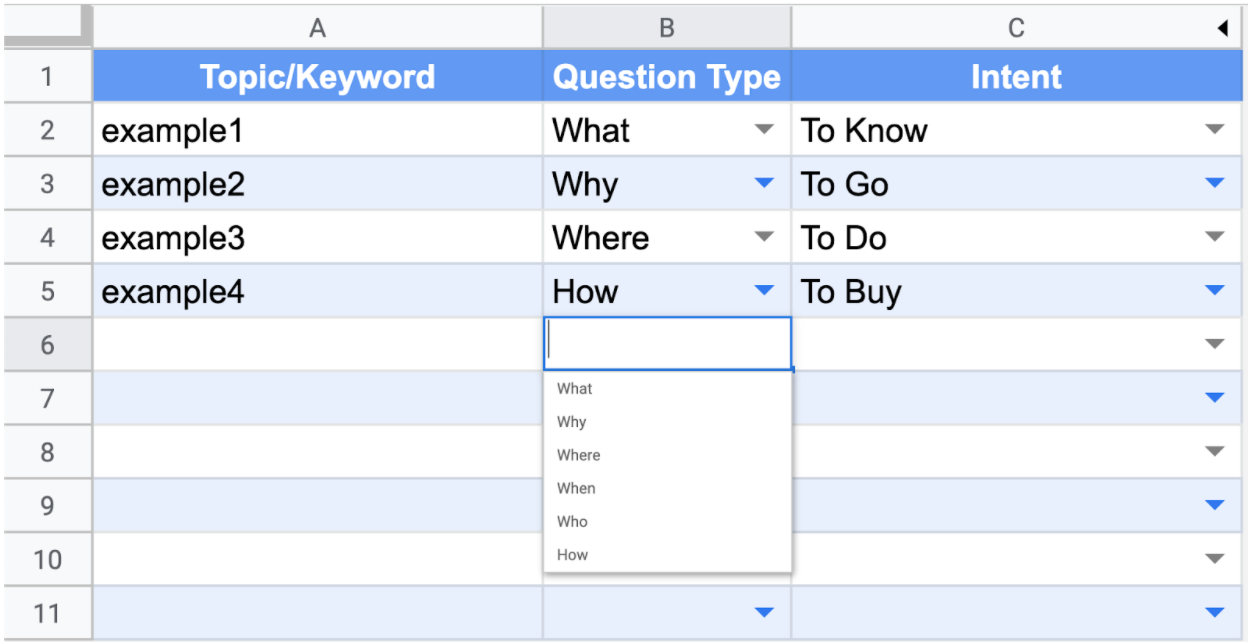Open dropdown arrow in cell B4 showing Where

click(x=764, y=238)
